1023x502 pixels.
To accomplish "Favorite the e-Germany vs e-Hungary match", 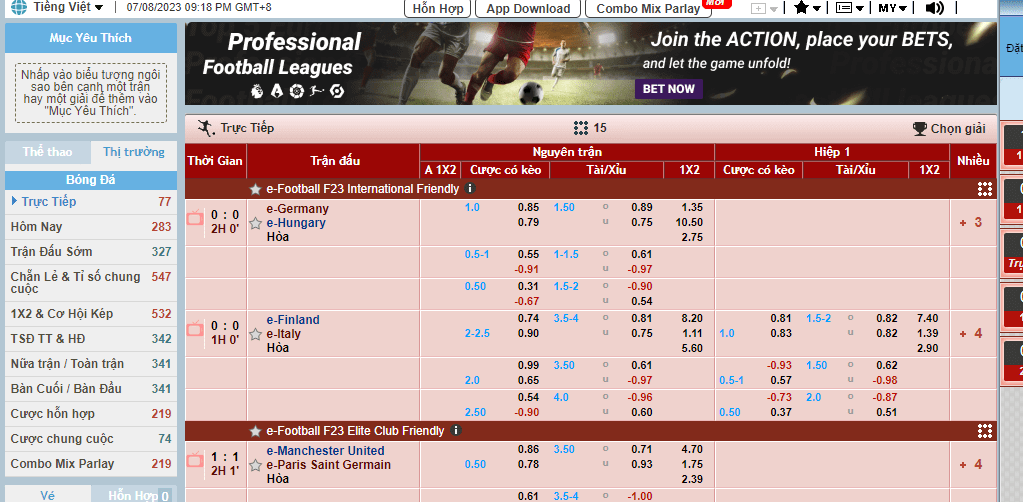I will click(256, 223).
